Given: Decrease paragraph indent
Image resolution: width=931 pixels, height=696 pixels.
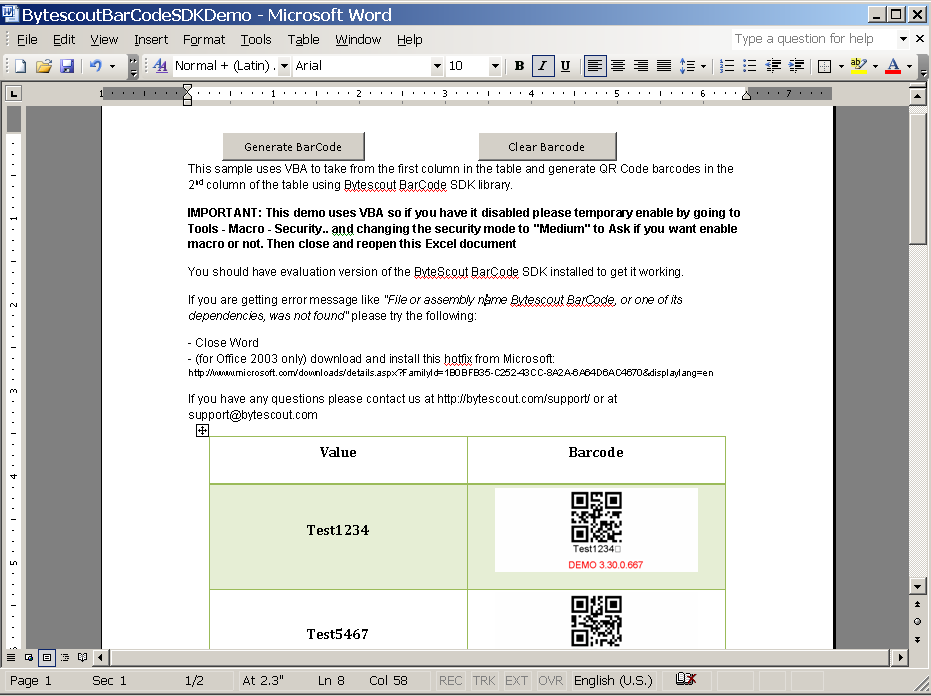Looking at the screenshot, I should [x=772, y=66].
